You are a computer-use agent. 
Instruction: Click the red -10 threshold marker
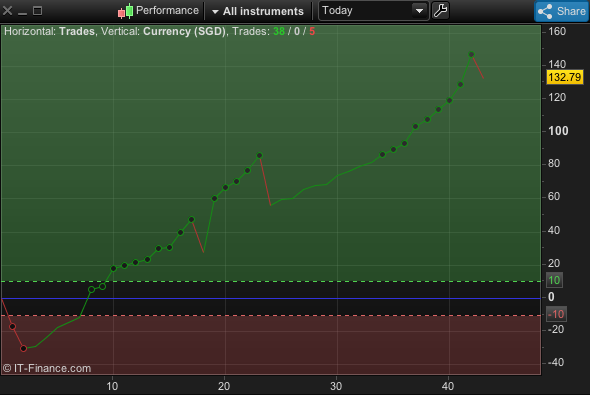(556, 314)
